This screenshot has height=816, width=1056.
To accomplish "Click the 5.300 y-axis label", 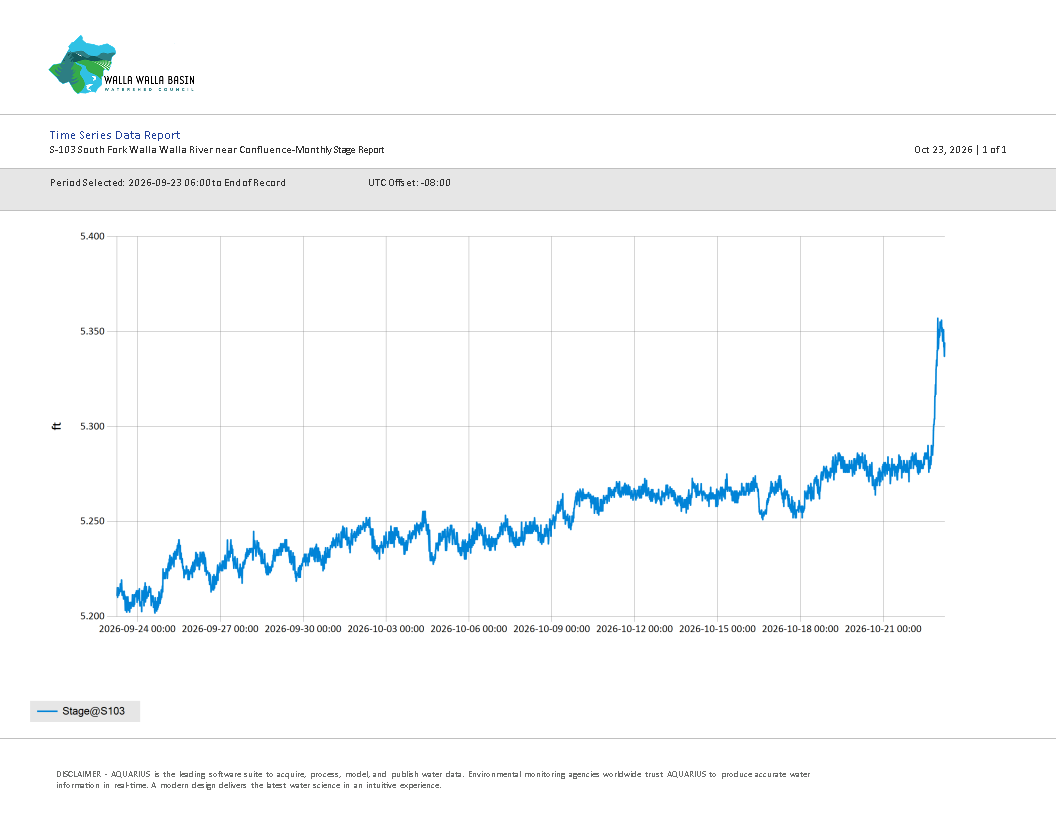I will 92,426.
